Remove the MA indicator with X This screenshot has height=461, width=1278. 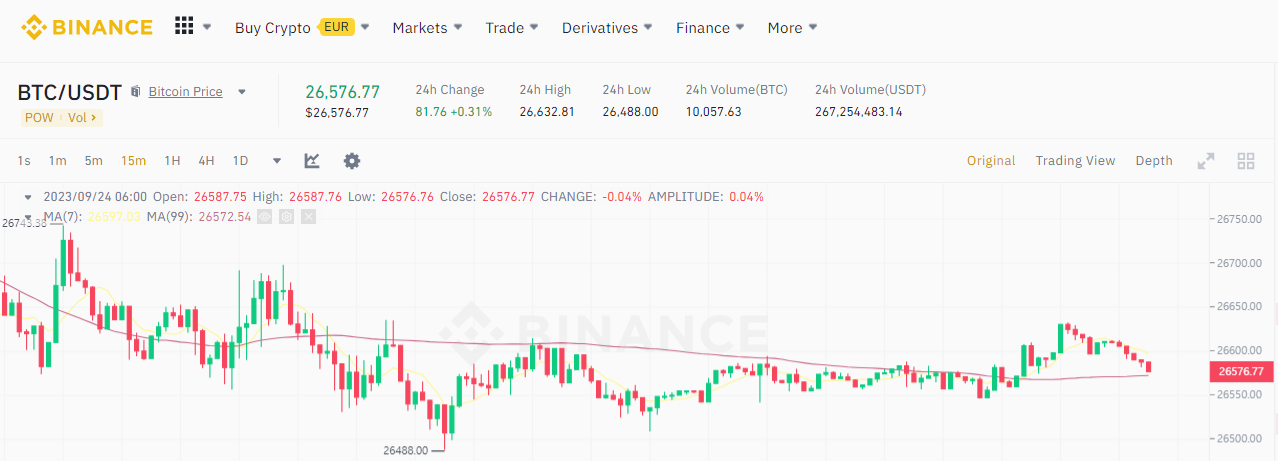[x=308, y=216]
